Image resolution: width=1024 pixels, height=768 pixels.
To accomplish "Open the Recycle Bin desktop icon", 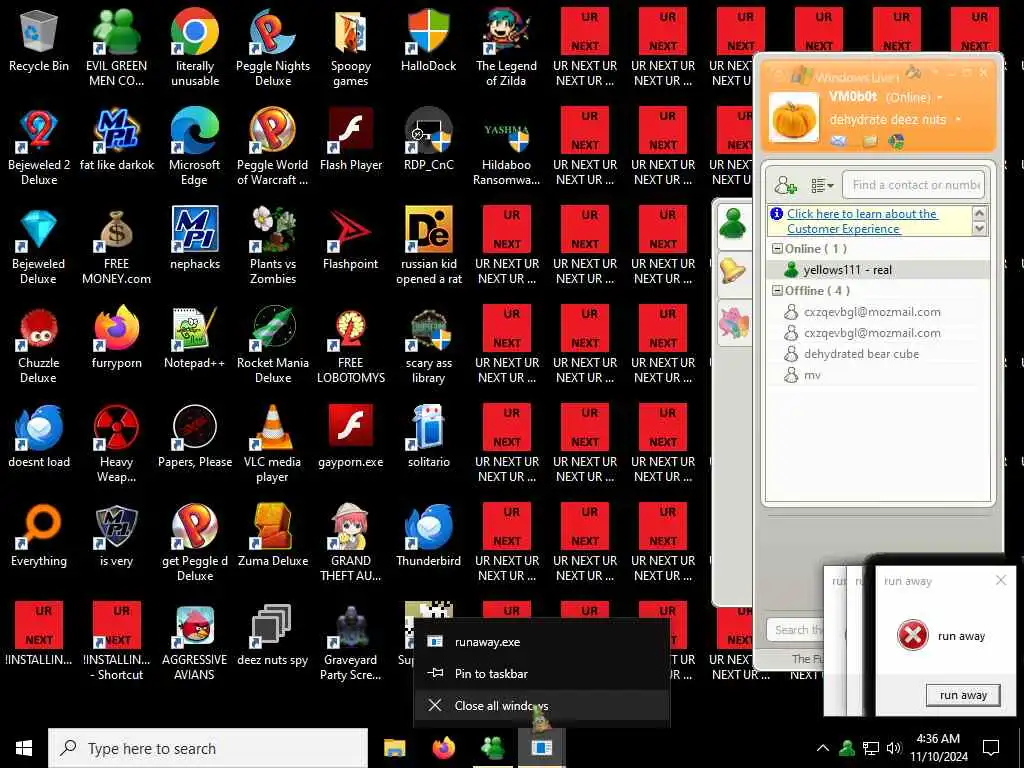I will point(39,40).
